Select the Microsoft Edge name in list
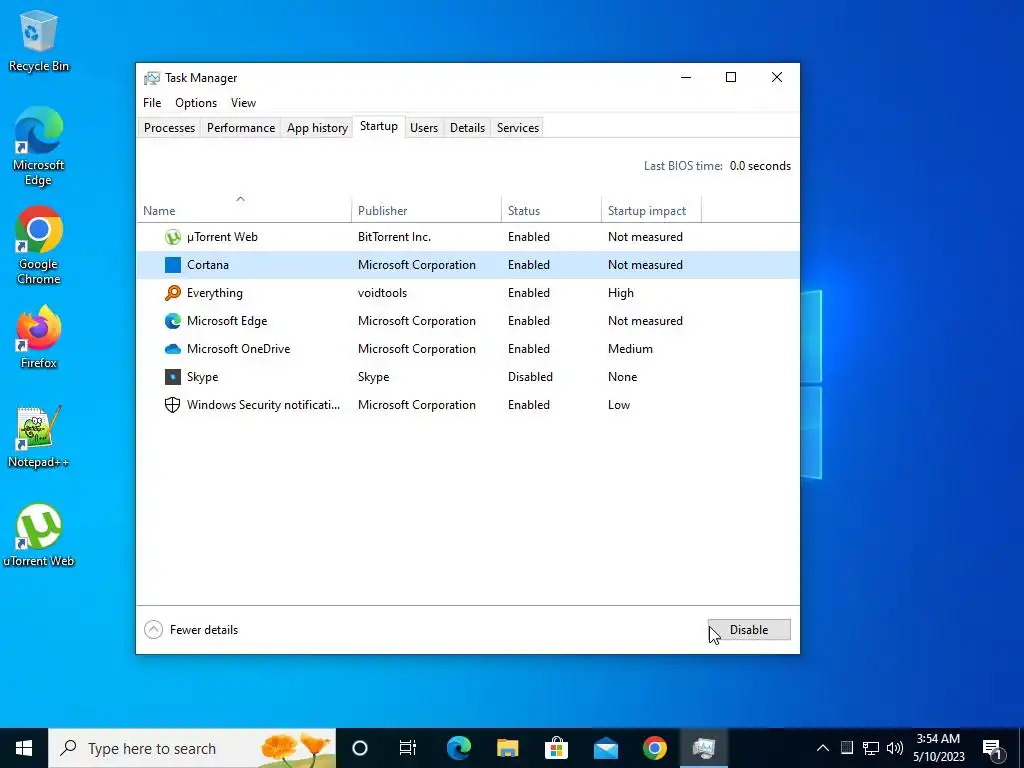 [227, 321]
